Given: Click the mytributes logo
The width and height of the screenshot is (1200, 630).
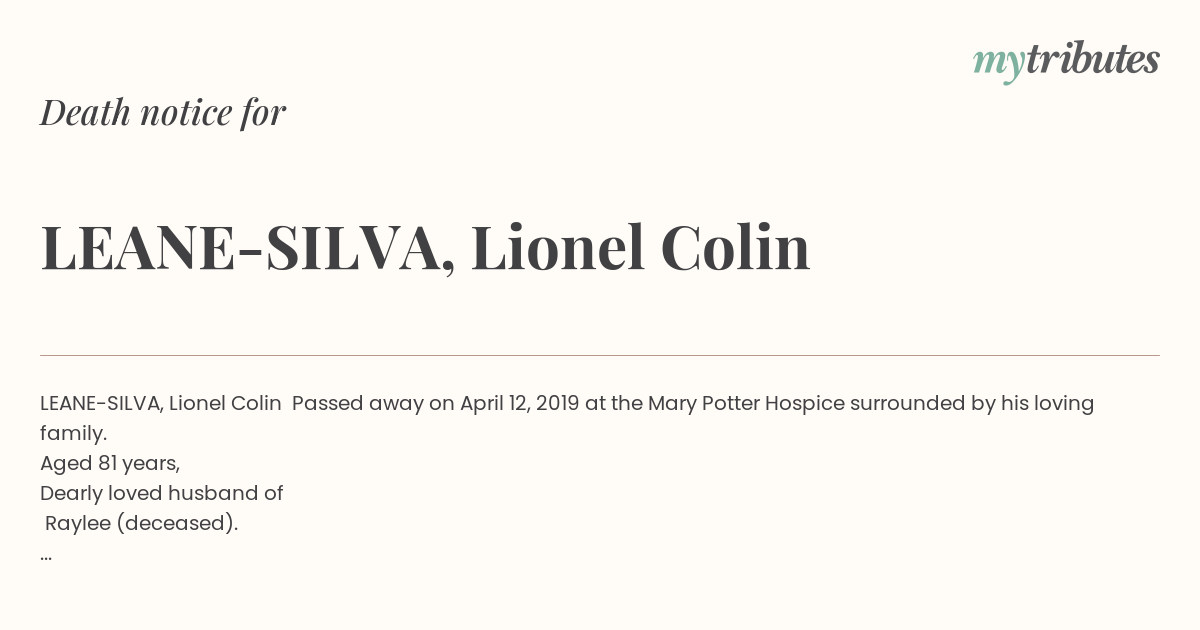Looking at the screenshot, I should (x=1066, y=62).
